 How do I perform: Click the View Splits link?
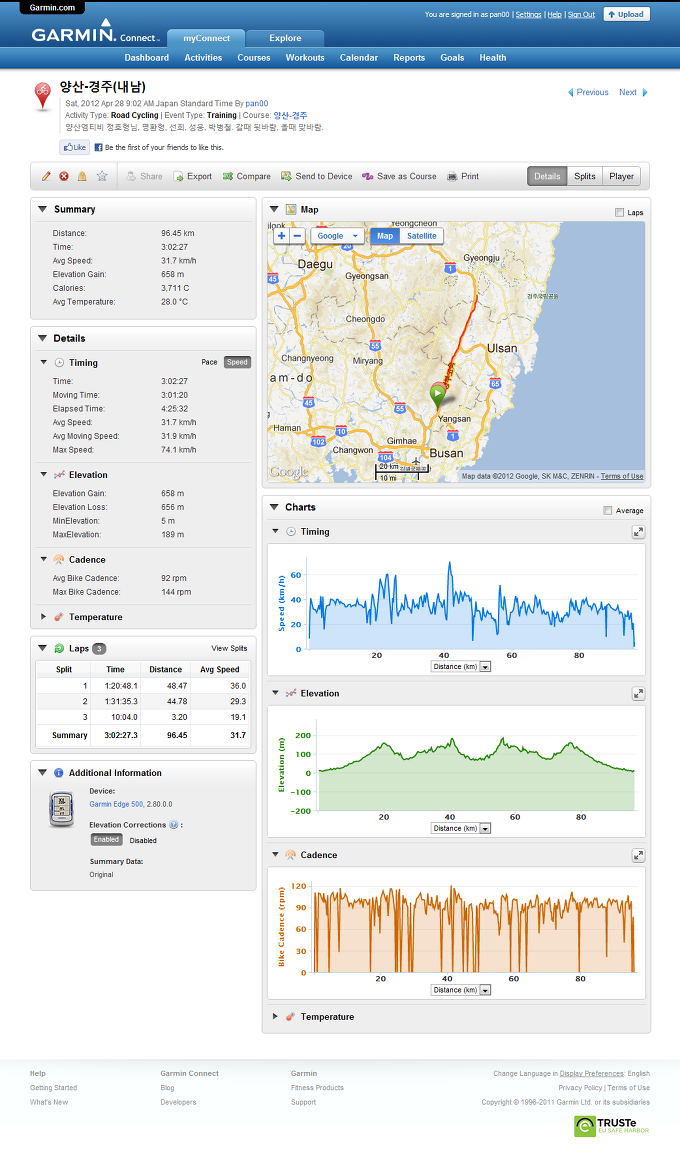point(229,648)
